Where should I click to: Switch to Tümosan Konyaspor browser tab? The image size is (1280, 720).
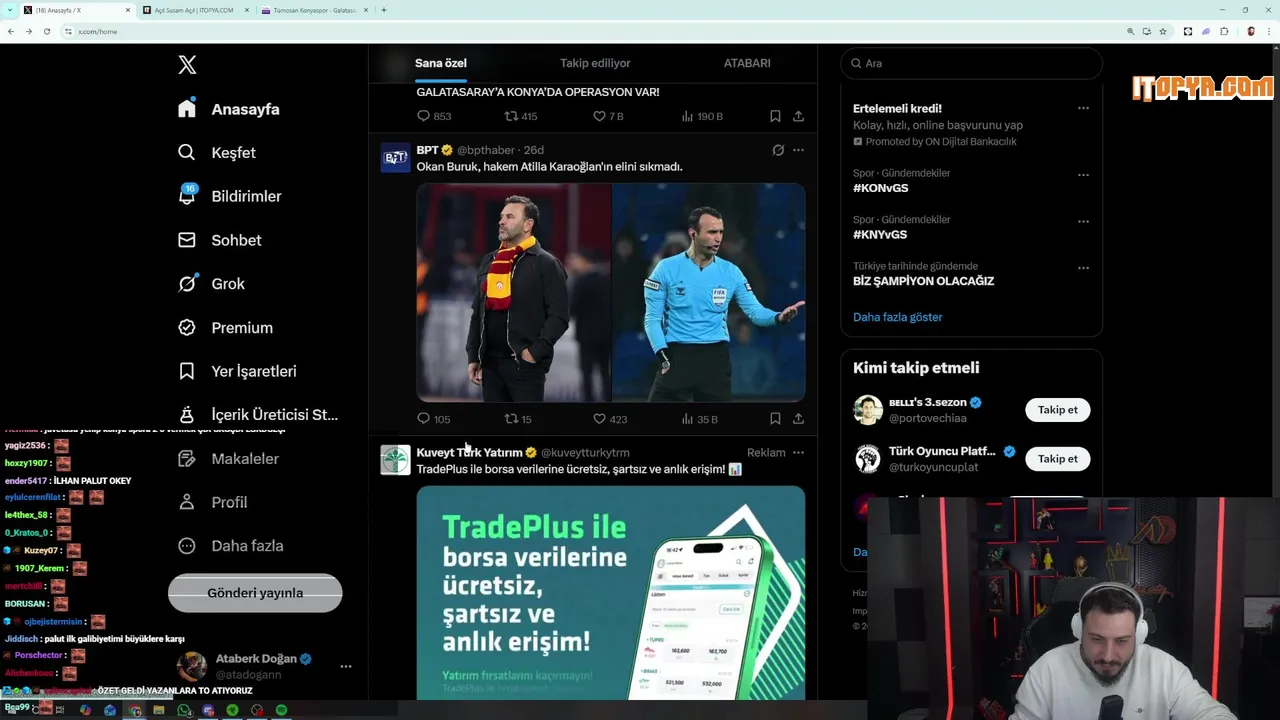[x=313, y=10]
